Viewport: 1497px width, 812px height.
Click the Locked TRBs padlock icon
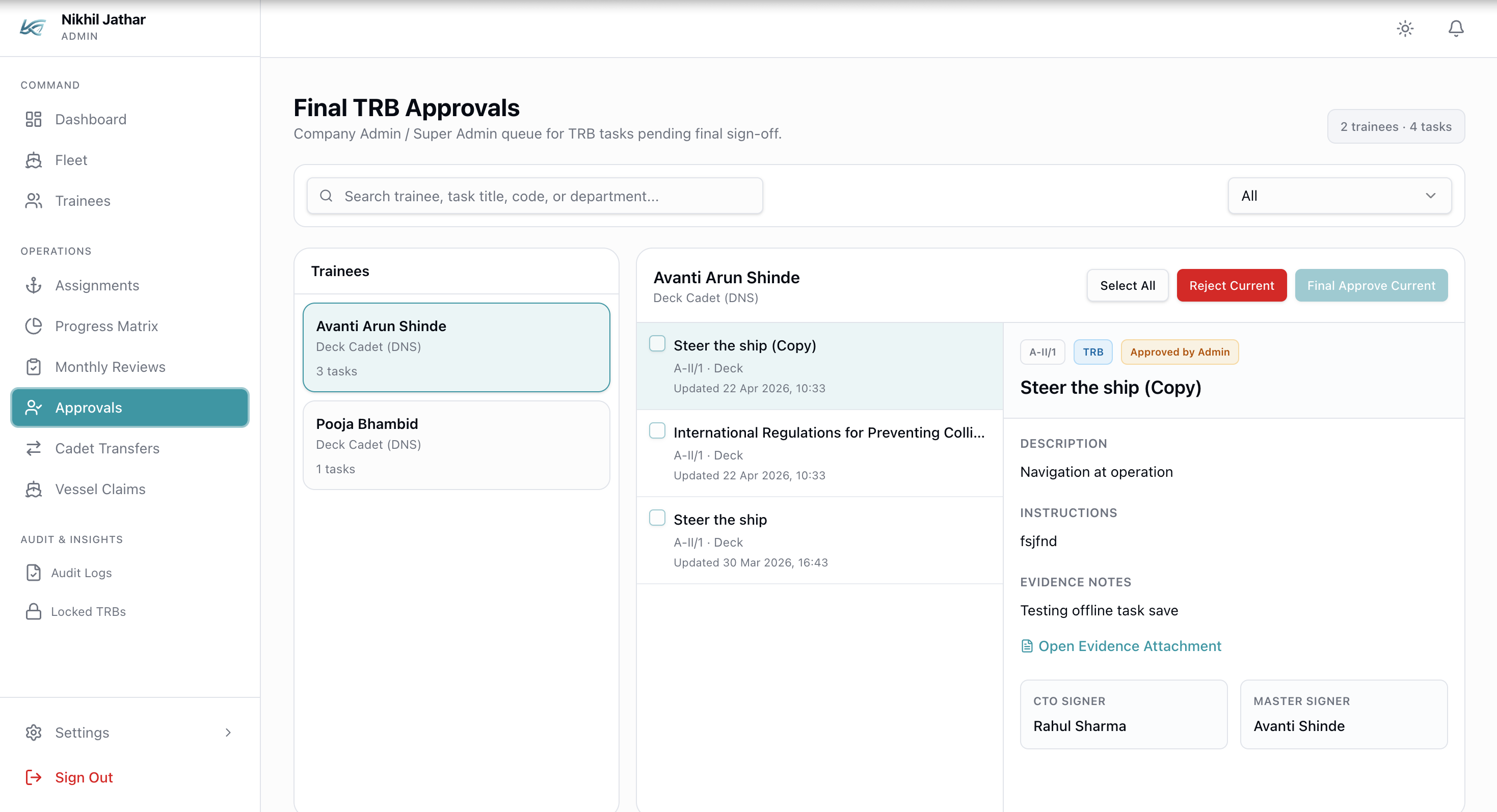tap(34, 611)
